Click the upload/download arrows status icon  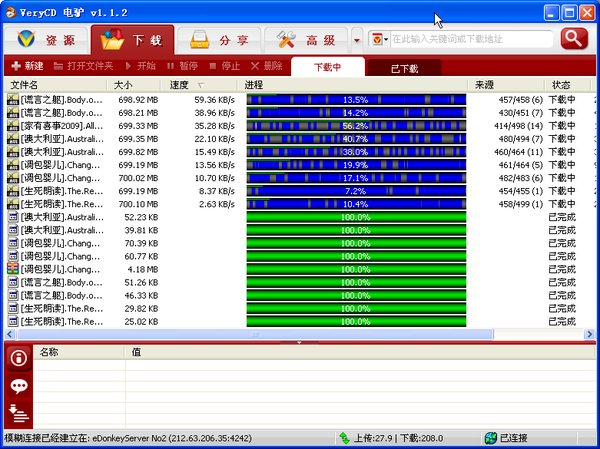[344, 438]
